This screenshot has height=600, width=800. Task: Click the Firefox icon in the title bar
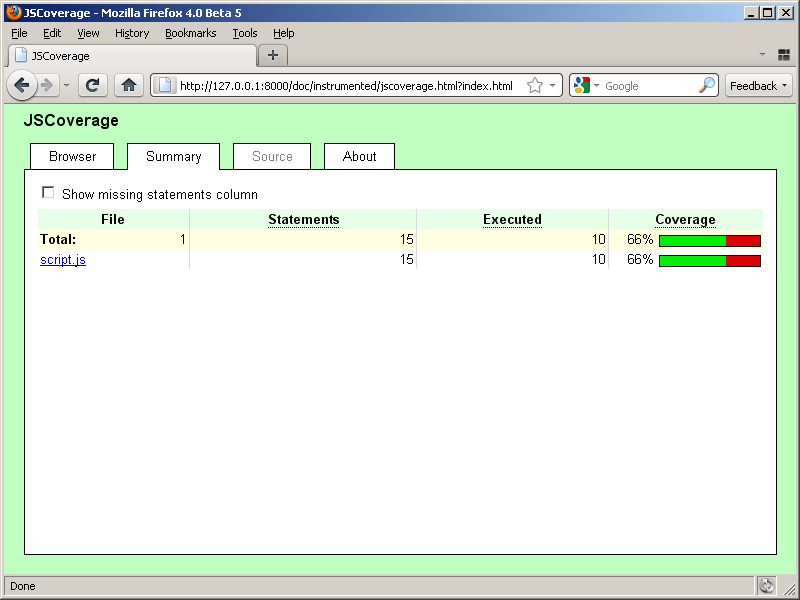14,12
